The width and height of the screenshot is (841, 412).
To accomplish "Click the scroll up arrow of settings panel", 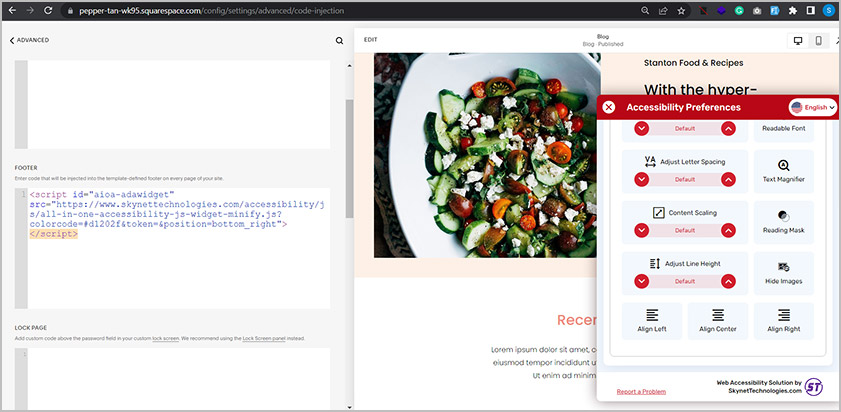I will [x=350, y=65].
